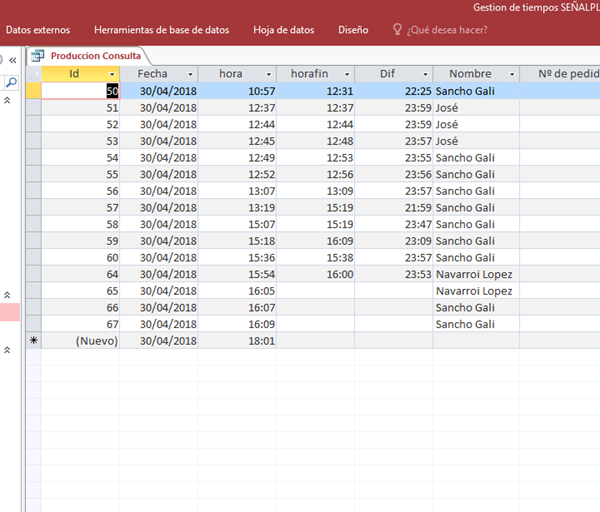Viewport: 600px width, 512px height.
Task: Collapse the first navigation pane group
Action: click(8, 101)
